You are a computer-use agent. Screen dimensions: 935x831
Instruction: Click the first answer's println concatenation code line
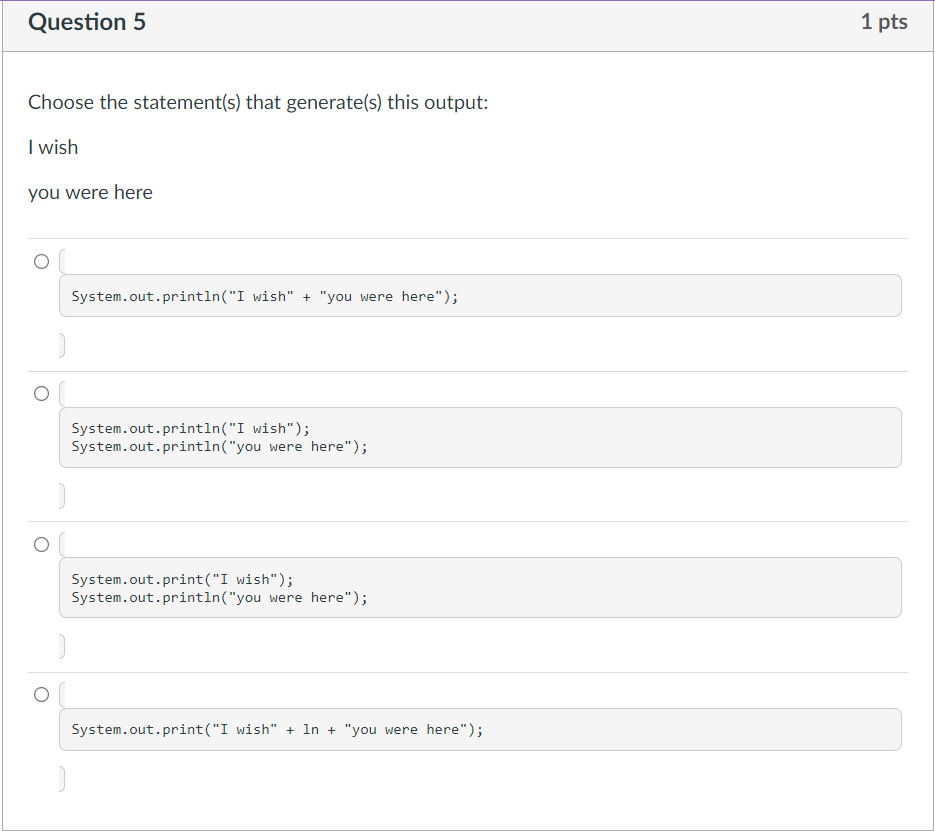[265, 297]
